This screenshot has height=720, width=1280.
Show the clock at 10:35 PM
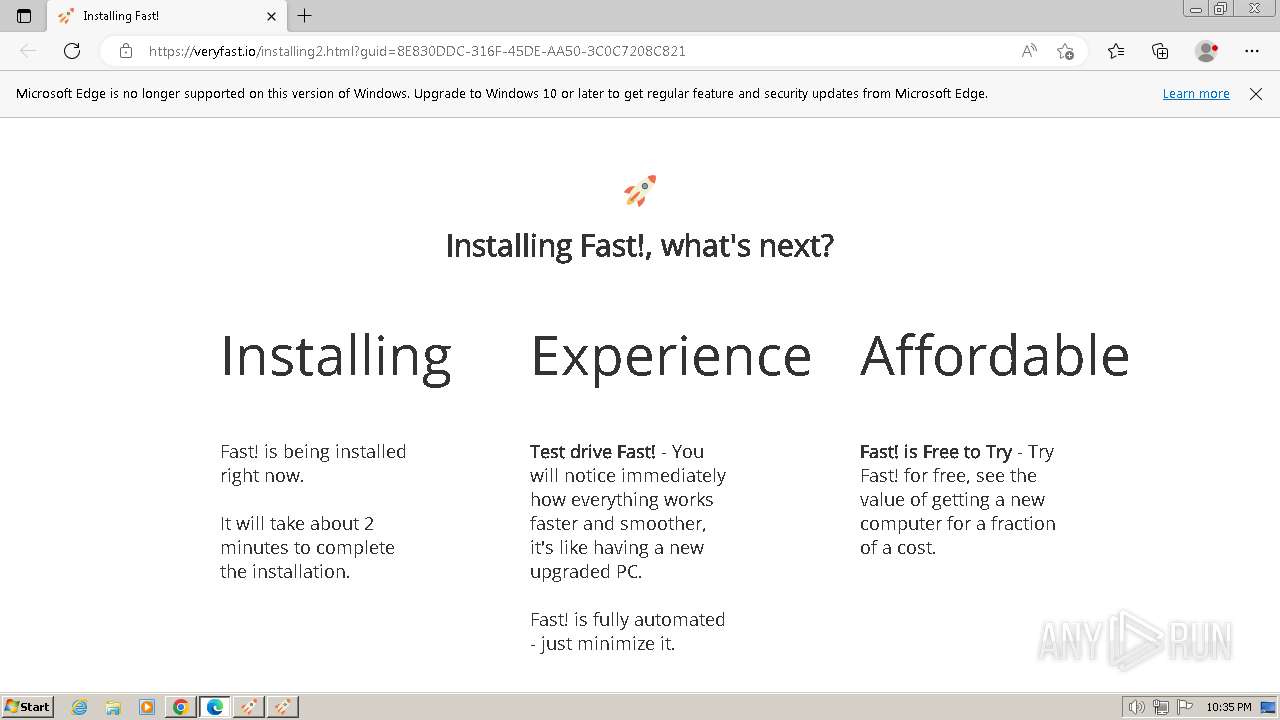tap(1229, 707)
